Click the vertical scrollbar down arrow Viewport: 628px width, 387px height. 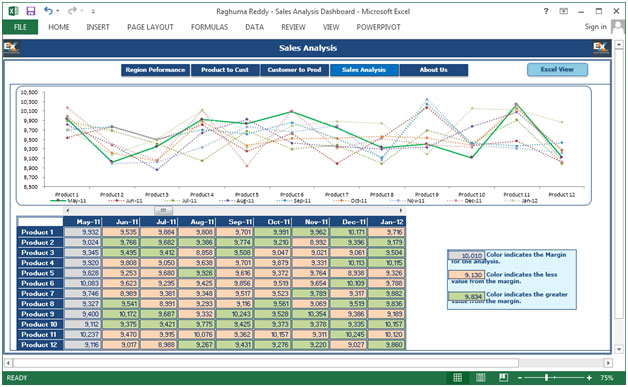pyautogui.click(x=619, y=349)
